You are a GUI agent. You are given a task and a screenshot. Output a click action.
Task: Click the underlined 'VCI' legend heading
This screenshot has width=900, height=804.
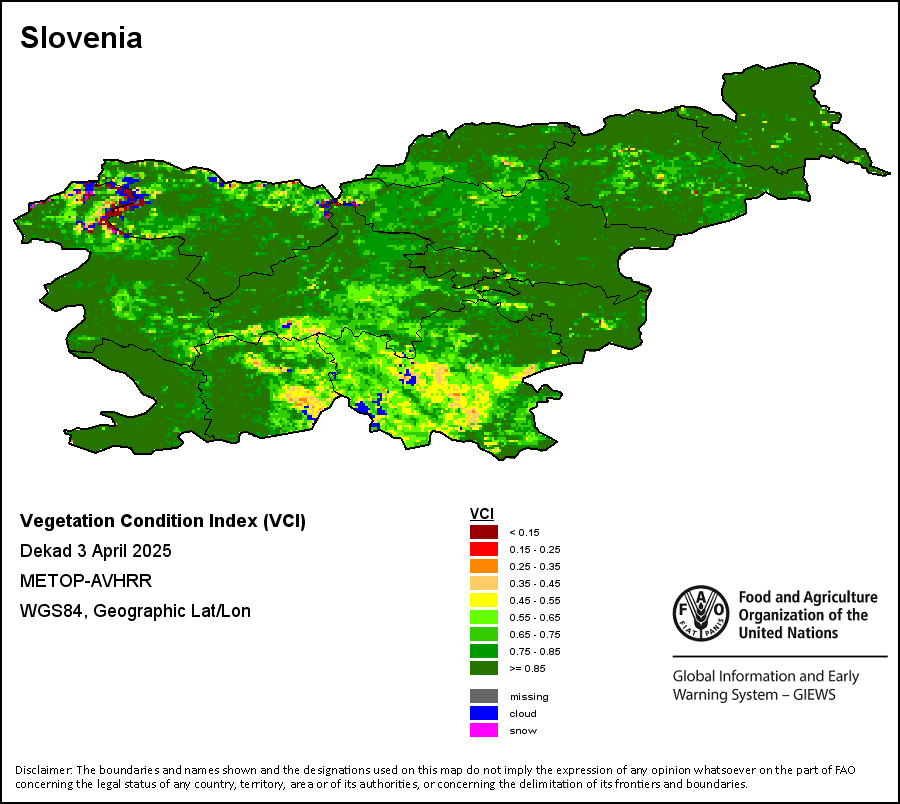point(482,514)
